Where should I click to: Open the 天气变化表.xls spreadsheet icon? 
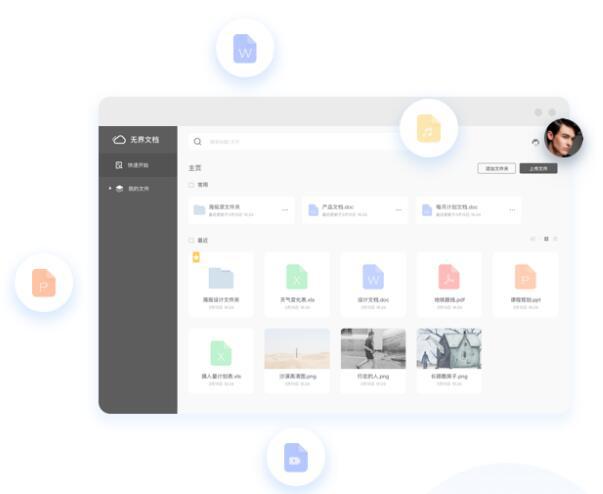point(296,277)
